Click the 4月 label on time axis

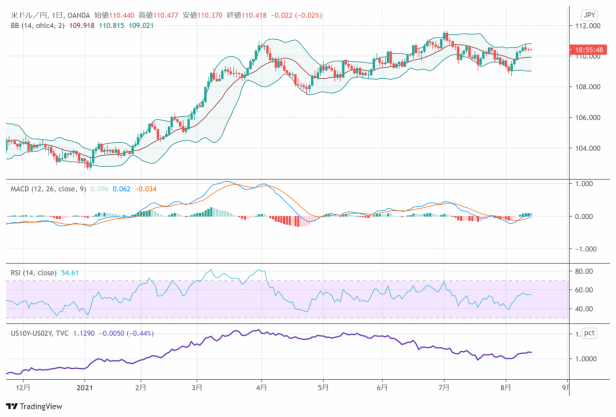tap(261, 386)
